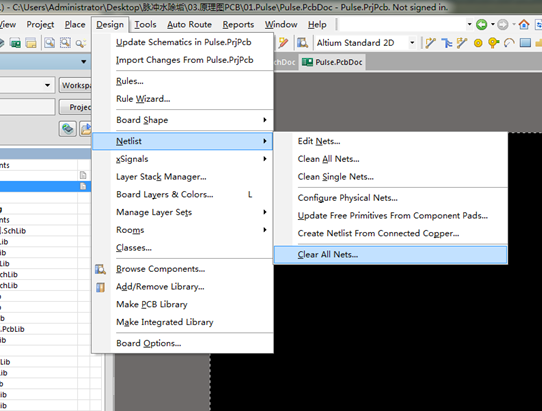Open the Help menu
Viewport: 542px width, 411px height.
(317, 25)
